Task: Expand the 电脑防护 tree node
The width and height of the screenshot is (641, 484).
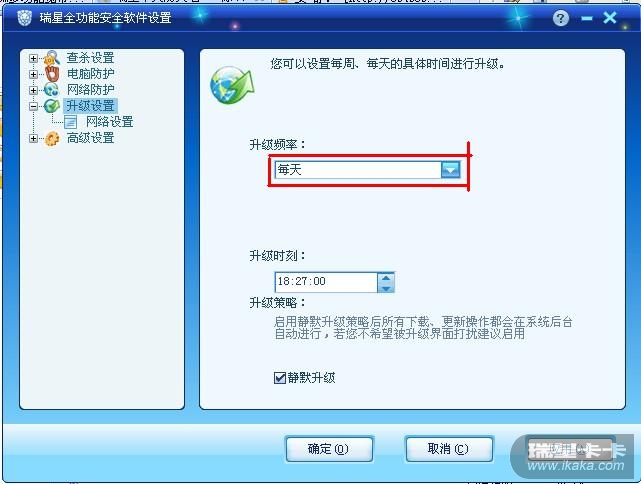Action: point(33,74)
